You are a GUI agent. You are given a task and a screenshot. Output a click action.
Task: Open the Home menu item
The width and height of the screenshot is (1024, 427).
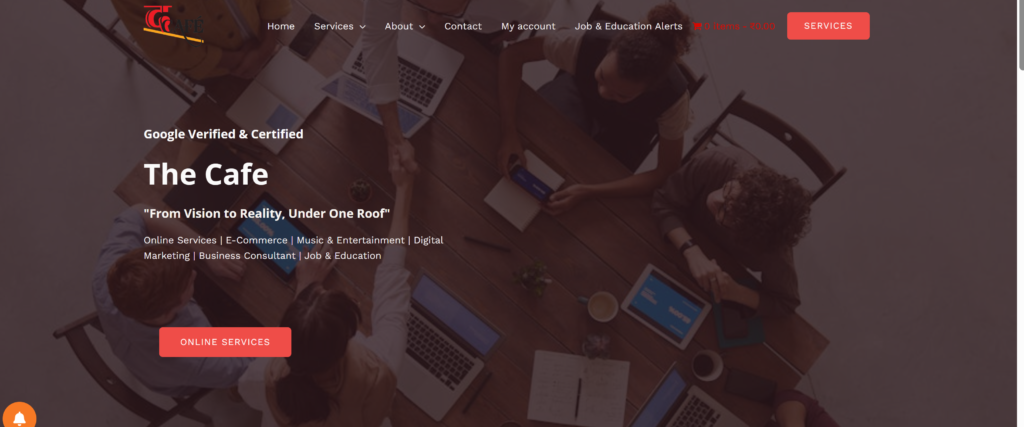(281, 26)
